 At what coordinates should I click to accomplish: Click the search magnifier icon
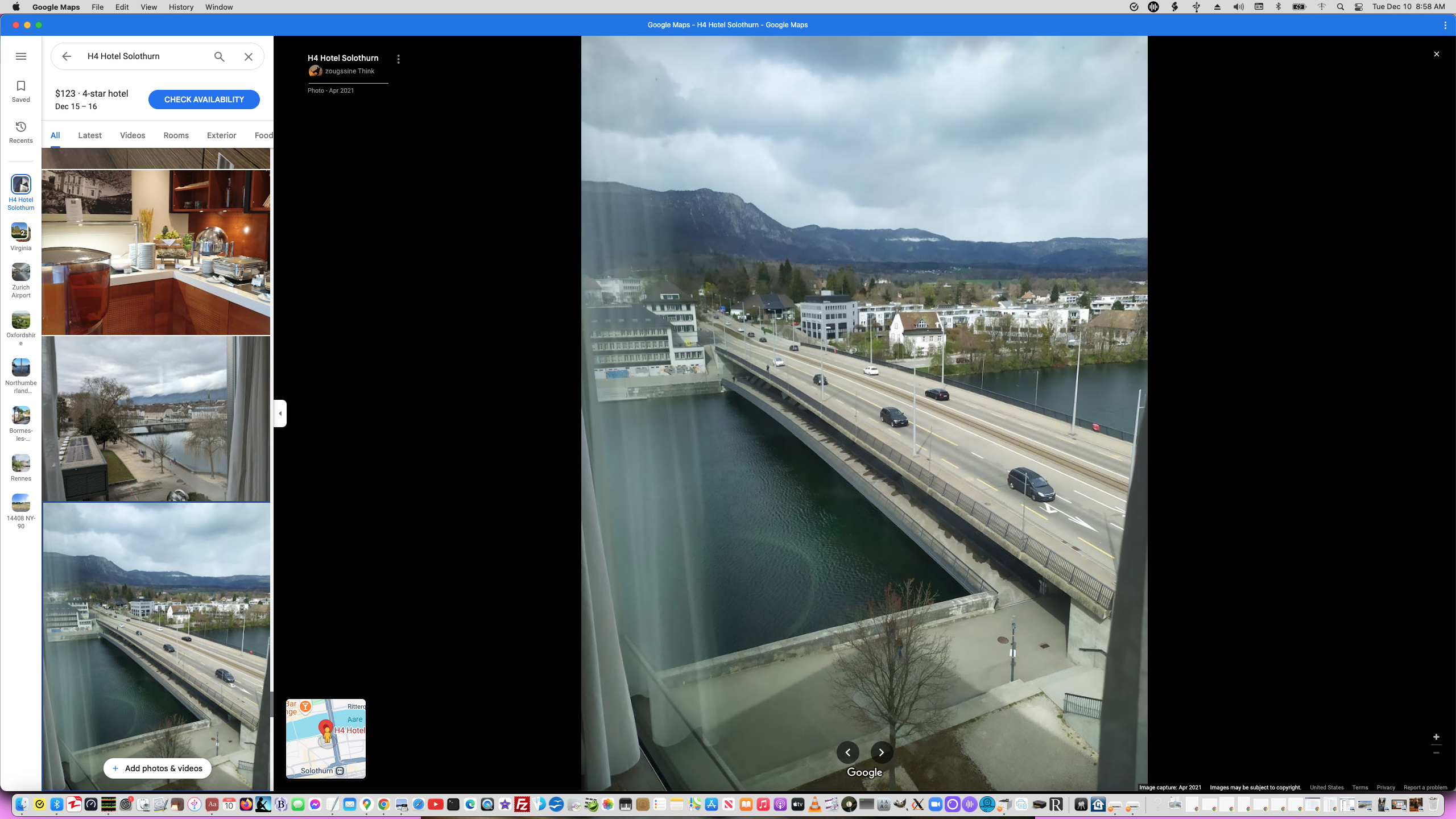point(219,56)
